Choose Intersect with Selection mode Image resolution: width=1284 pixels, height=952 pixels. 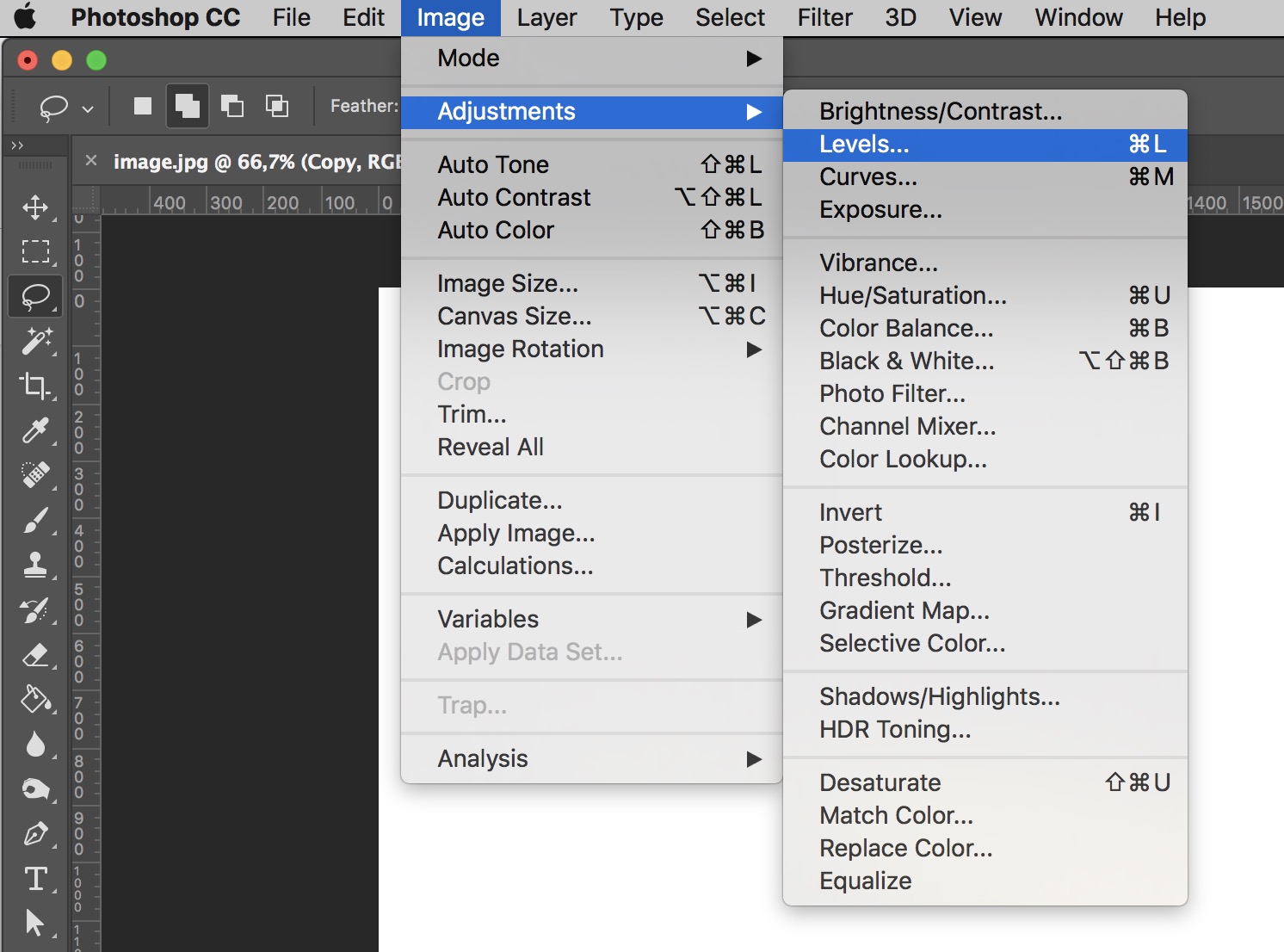pyautogui.click(x=276, y=106)
